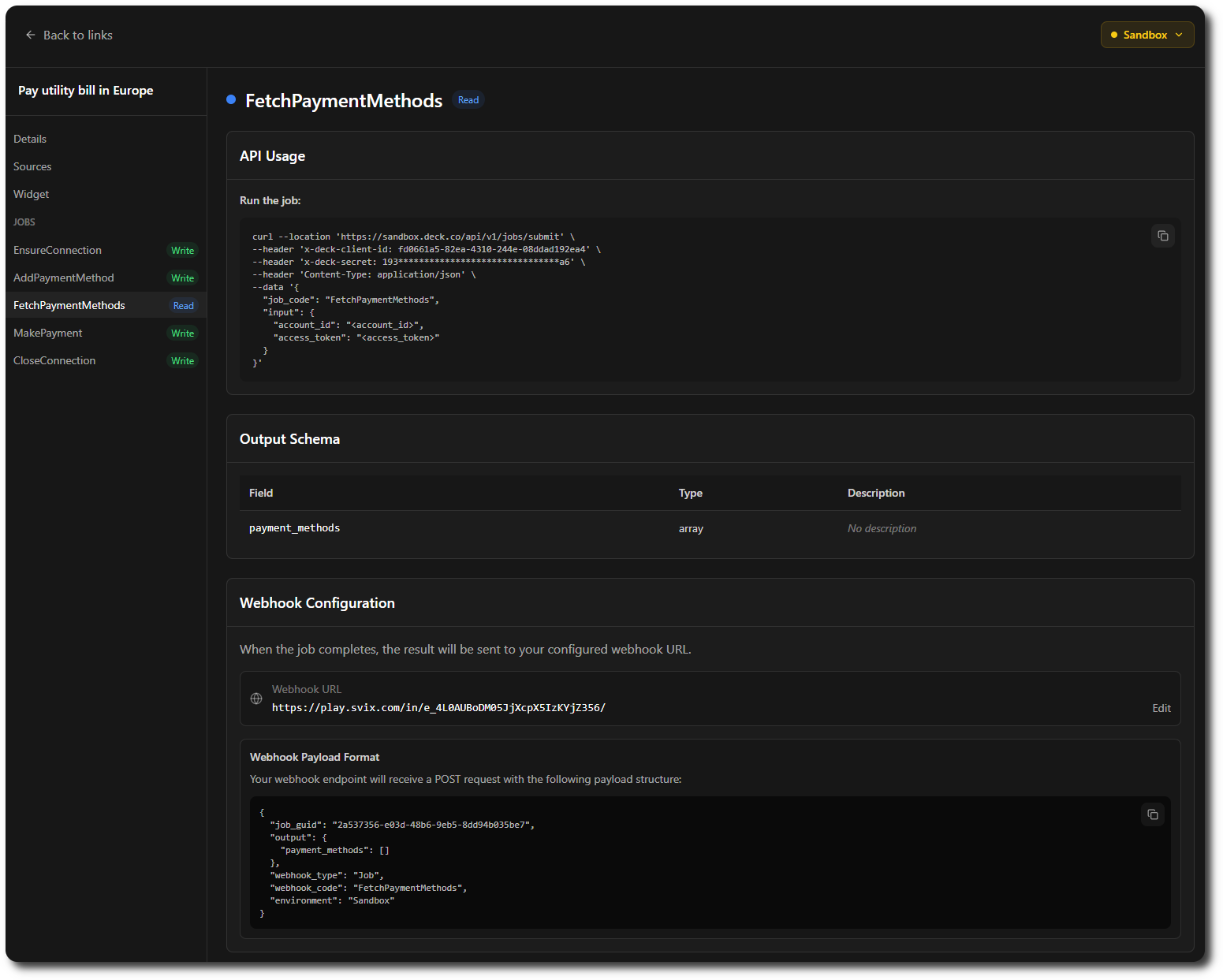Click the blue dot beside the FetchPaymentMethods title

click(x=231, y=99)
